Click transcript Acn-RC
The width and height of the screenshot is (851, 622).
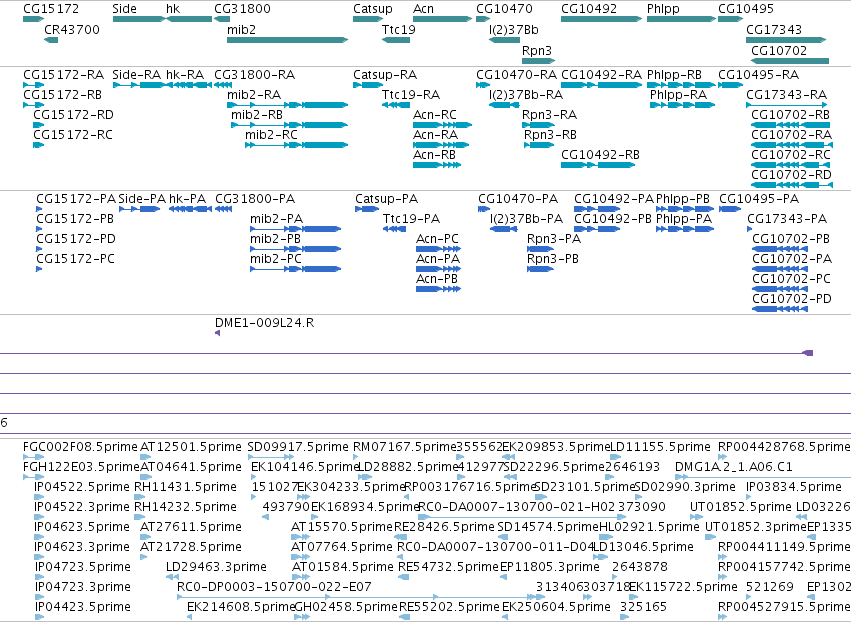point(435,115)
